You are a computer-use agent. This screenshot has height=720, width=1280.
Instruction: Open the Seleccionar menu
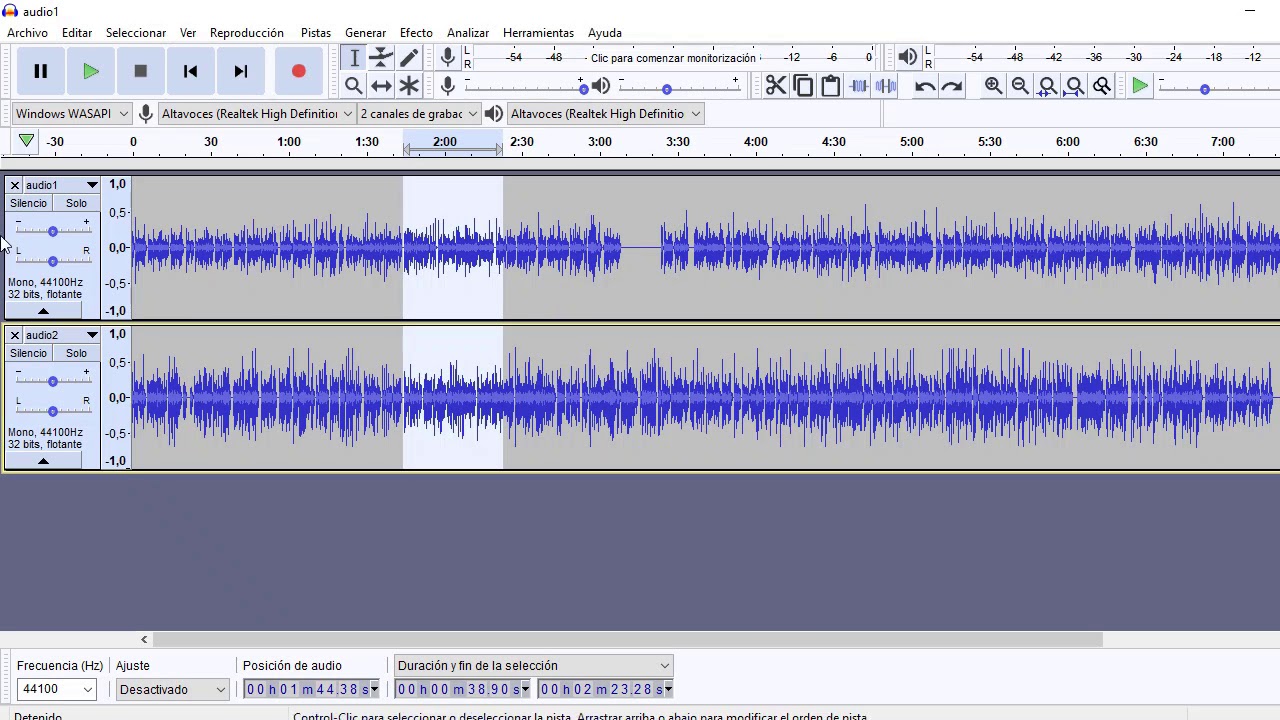136,33
